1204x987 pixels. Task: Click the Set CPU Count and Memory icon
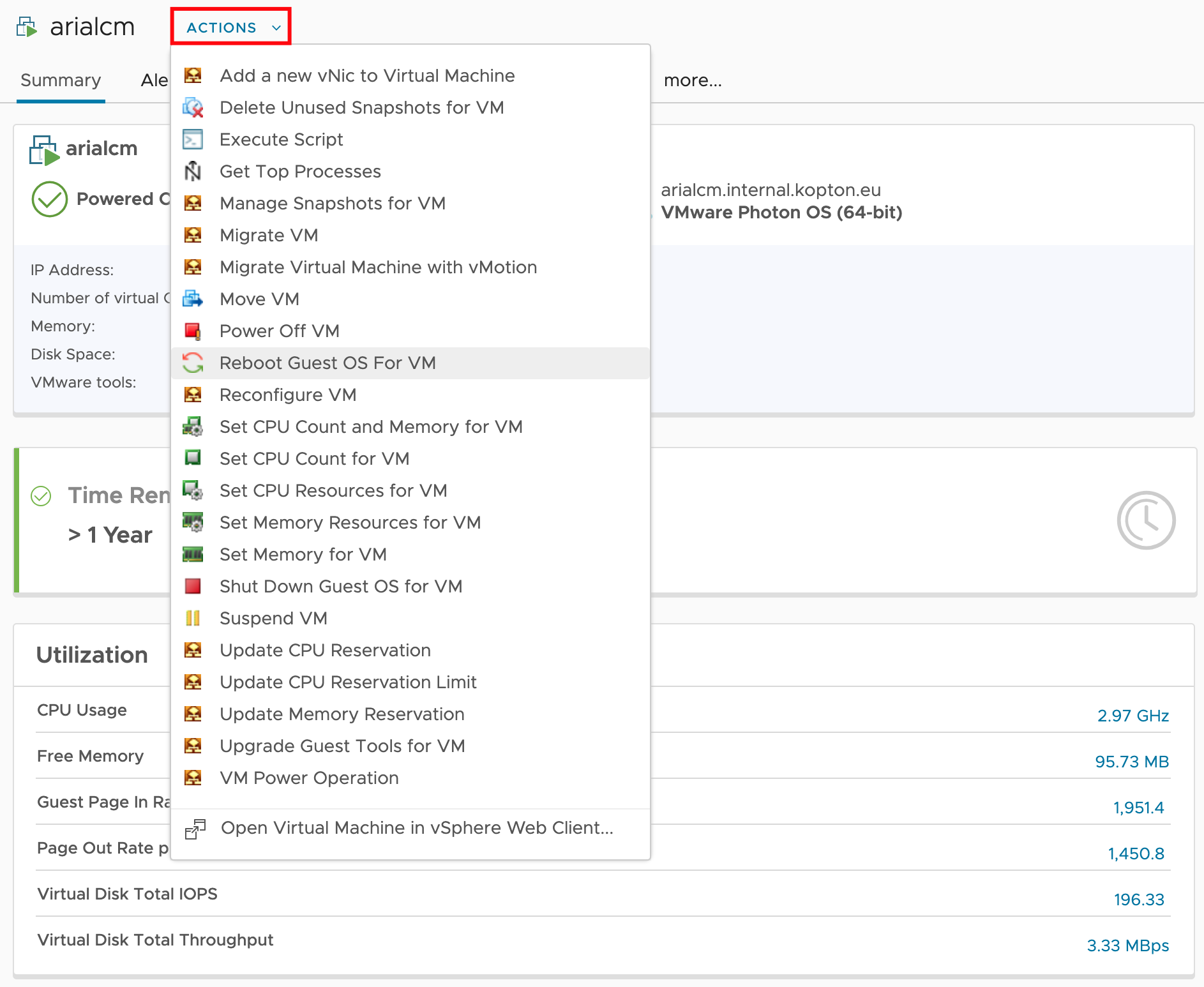[x=193, y=426]
